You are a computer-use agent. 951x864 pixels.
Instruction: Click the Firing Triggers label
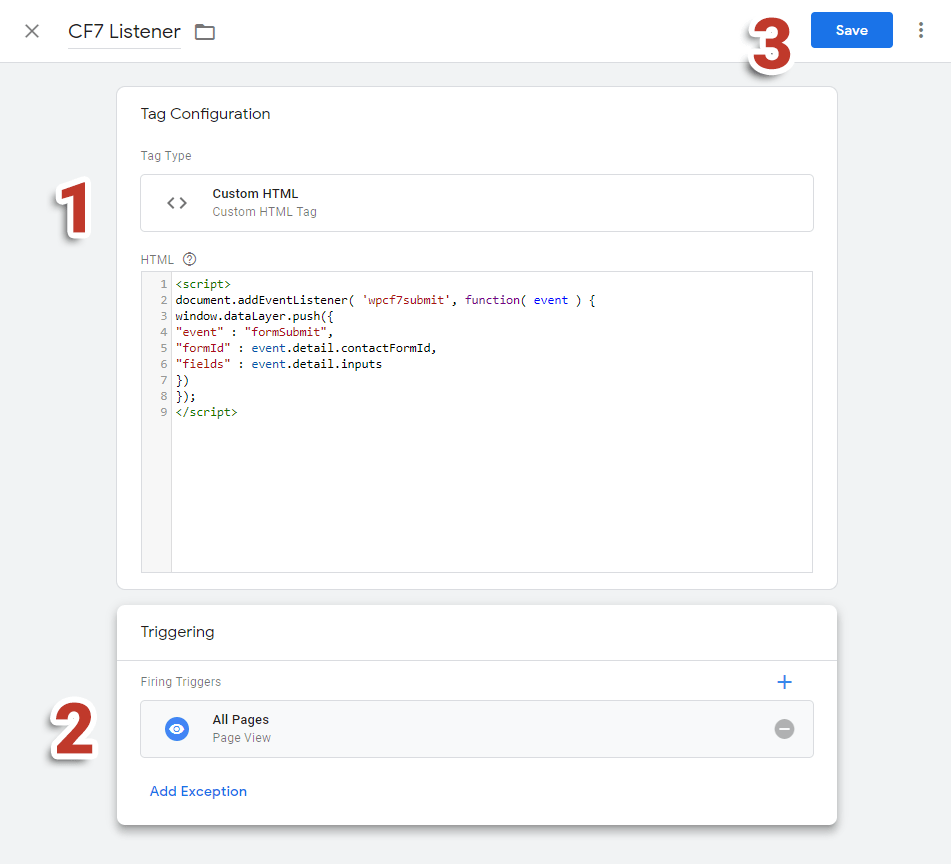coord(181,682)
